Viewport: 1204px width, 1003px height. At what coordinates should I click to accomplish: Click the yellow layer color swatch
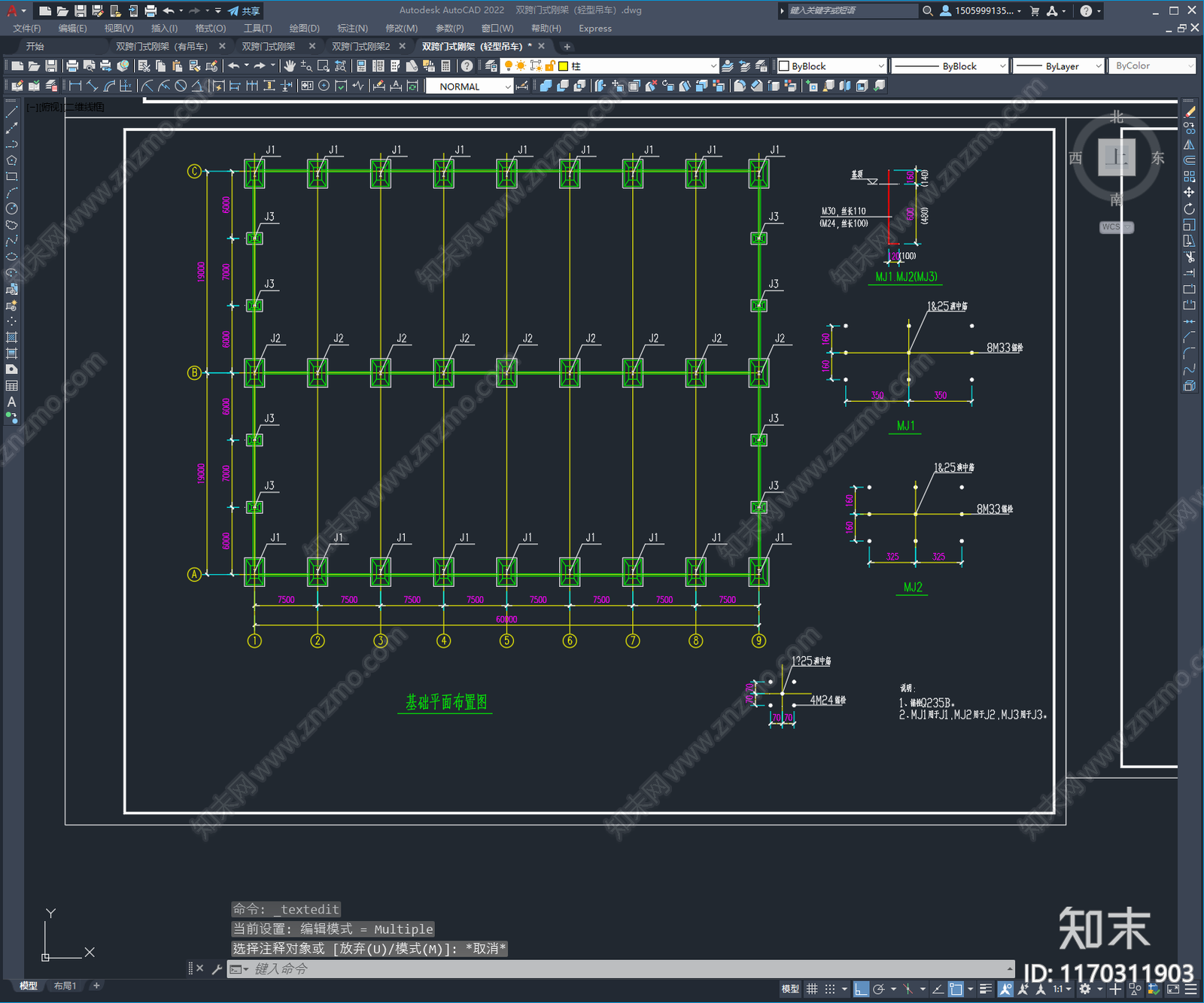point(563,66)
